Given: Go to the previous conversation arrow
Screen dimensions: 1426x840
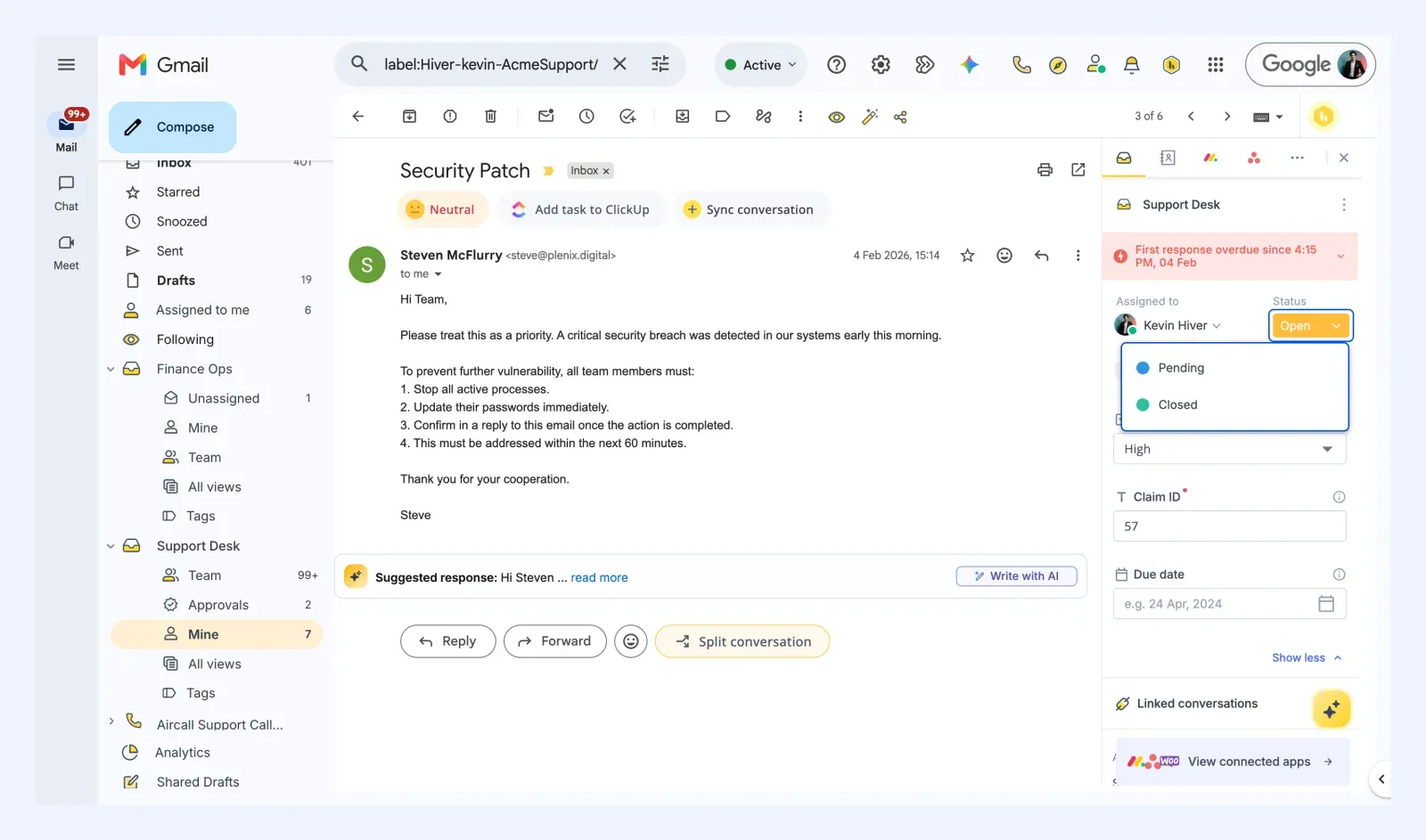Looking at the screenshot, I should pos(1191,116).
